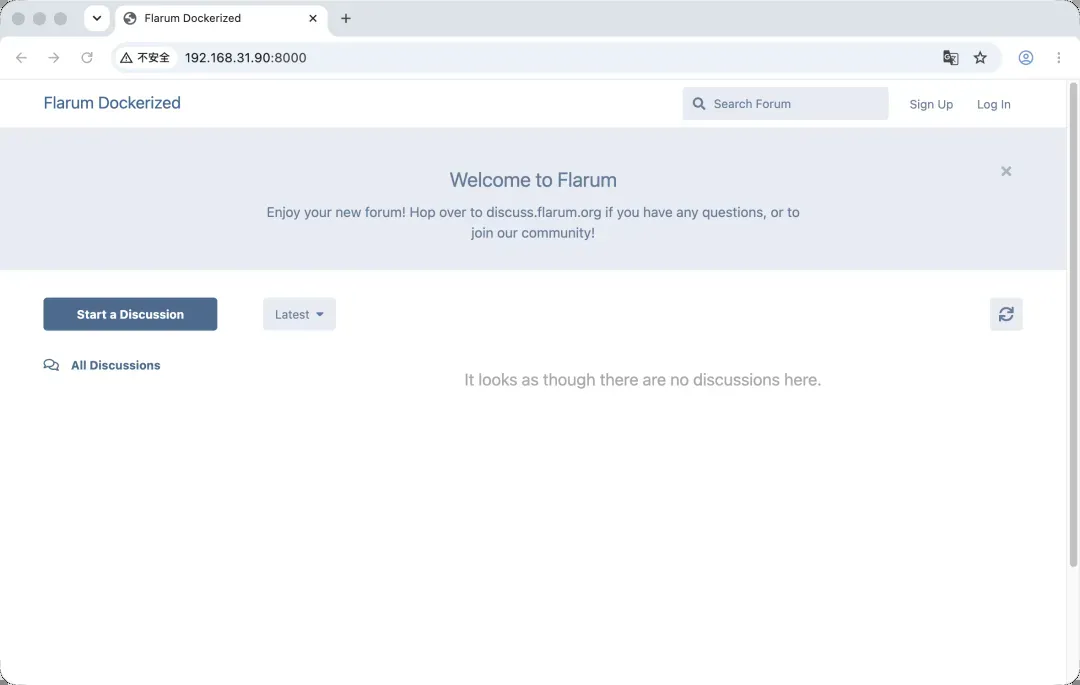1080x685 pixels.
Task: Reload the page with browser refresh button
Action: tap(87, 58)
